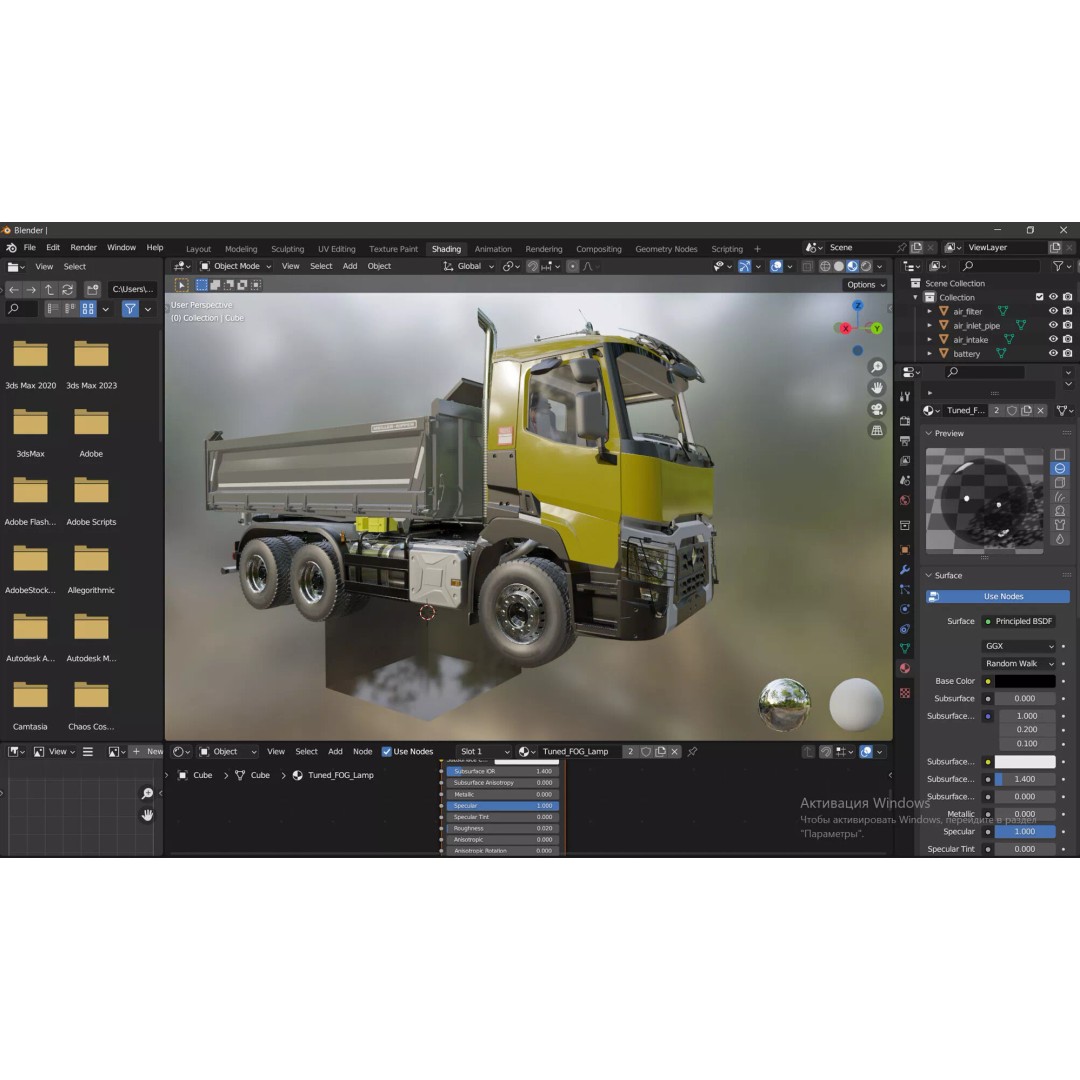Image resolution: width=1080 pixels, height=1080 pixels.
Task: Set material preview shape to Hair
Action: pos(1060,497)
